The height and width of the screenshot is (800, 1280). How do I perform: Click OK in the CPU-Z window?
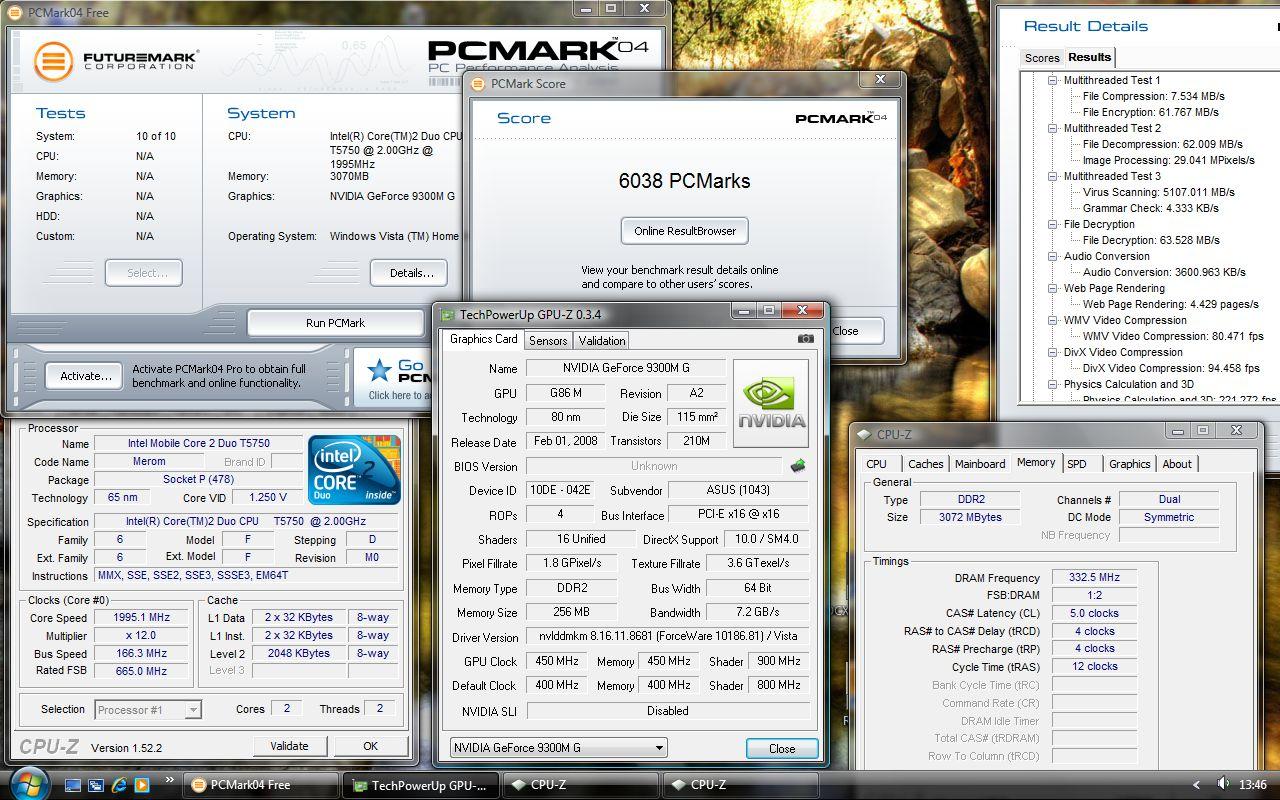[370, 746]
